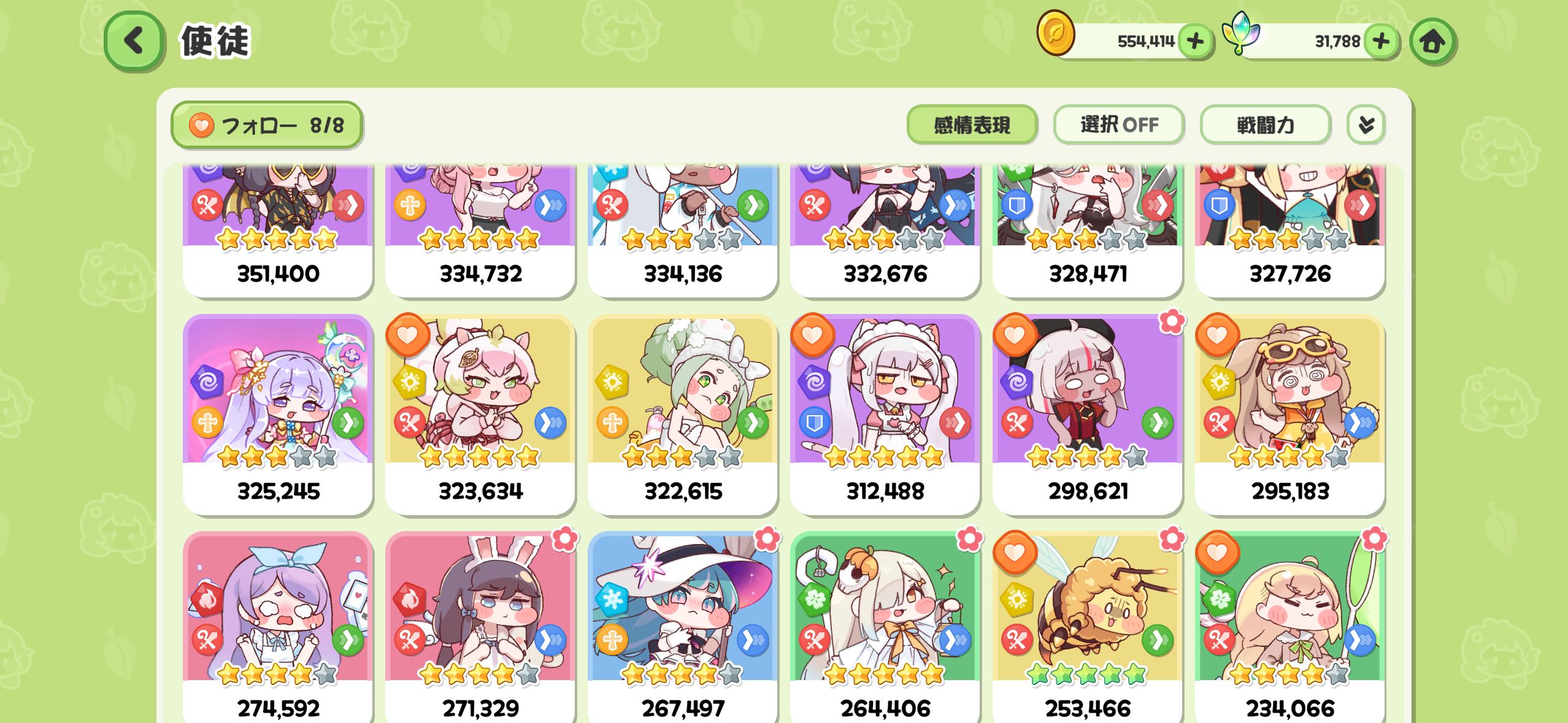
Task: Switch to 感情表現 view
Action: click(972, 125)
